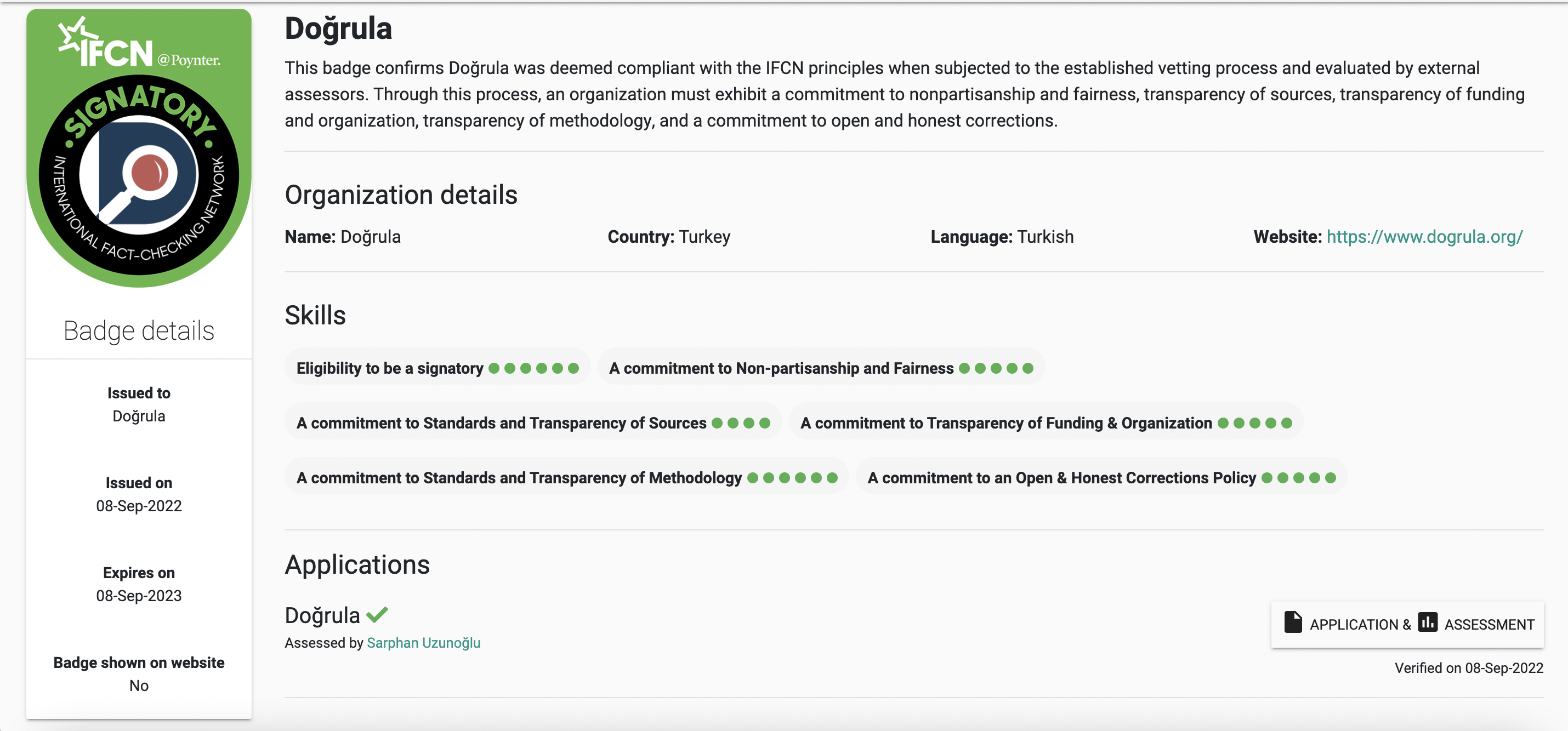
Task: Click the Applications section heading
Action: point(357,564)
